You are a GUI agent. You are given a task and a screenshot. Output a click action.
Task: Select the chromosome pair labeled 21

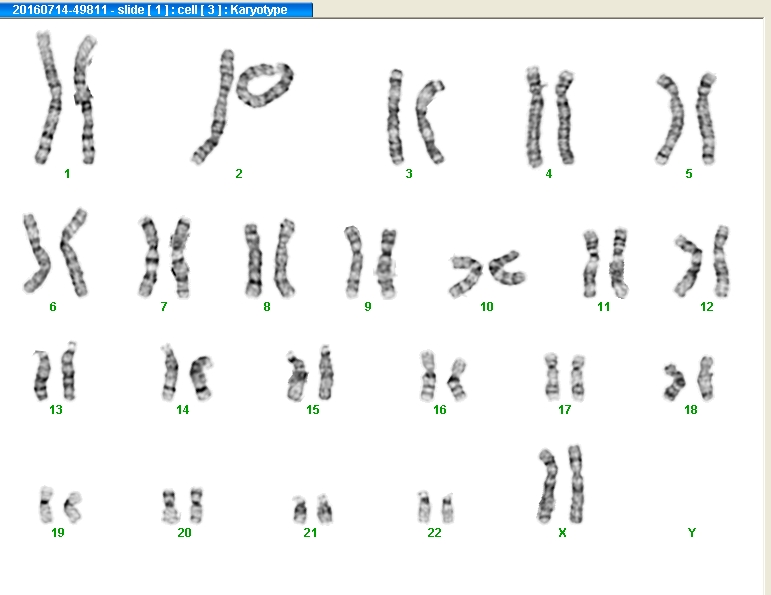point(313,509)
